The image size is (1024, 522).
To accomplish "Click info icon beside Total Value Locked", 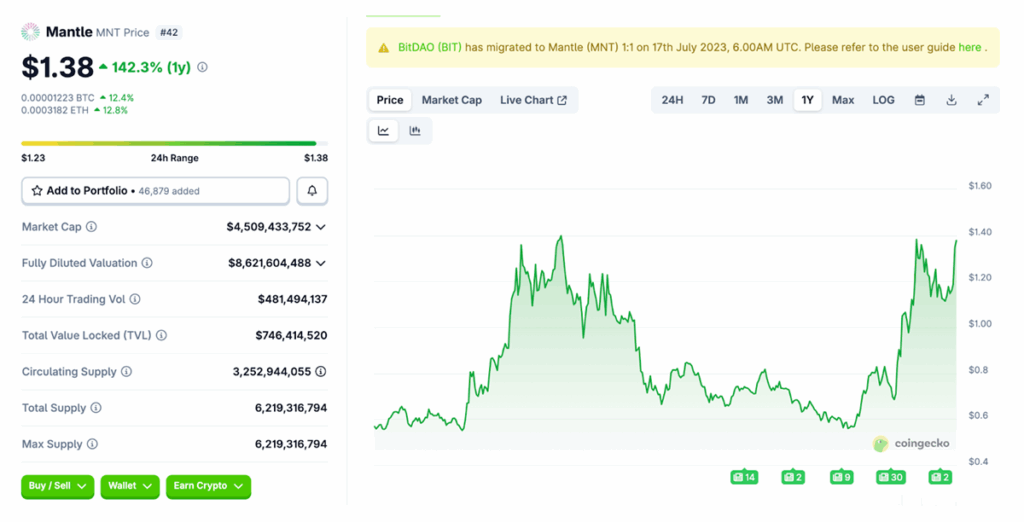I will coord(161,335).
